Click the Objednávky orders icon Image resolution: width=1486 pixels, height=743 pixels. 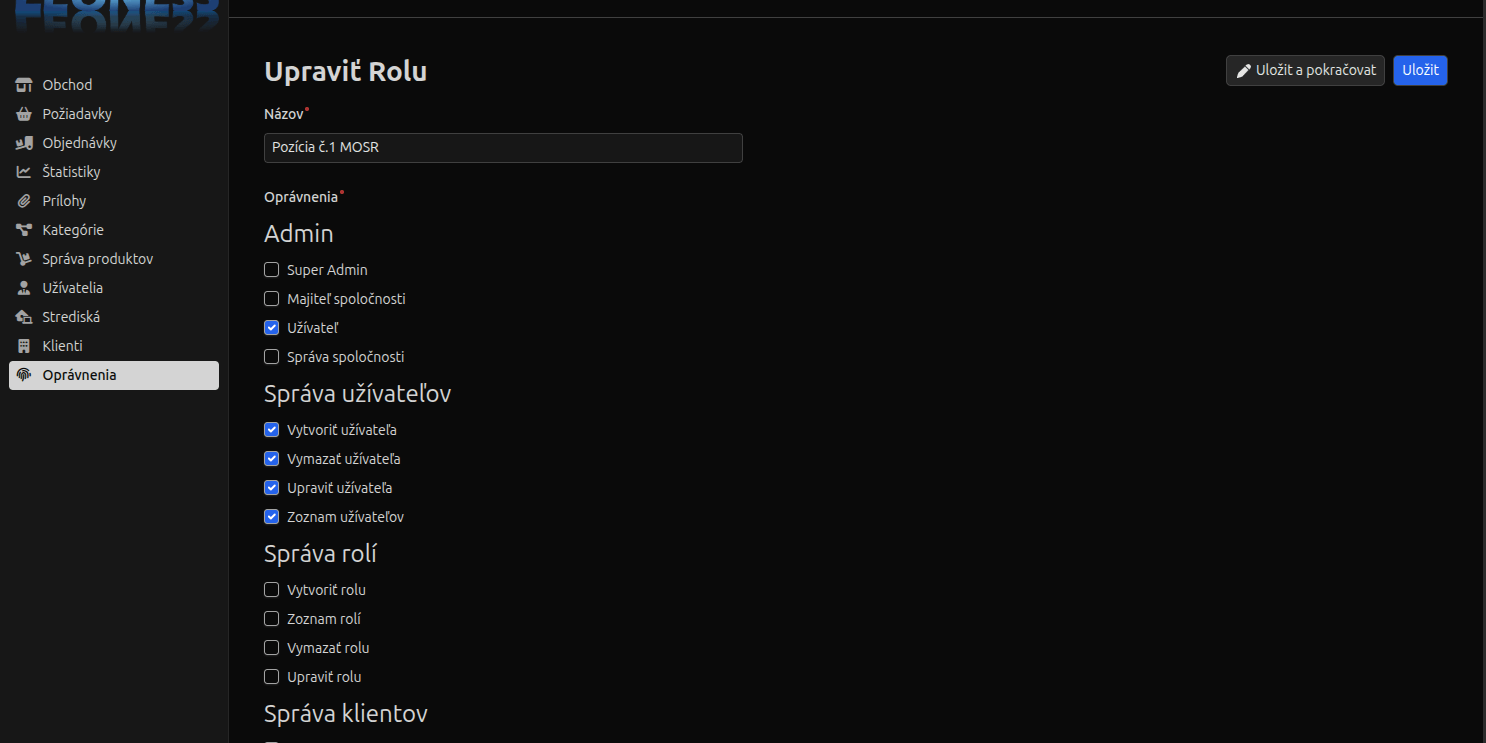[x=24, y=143]
